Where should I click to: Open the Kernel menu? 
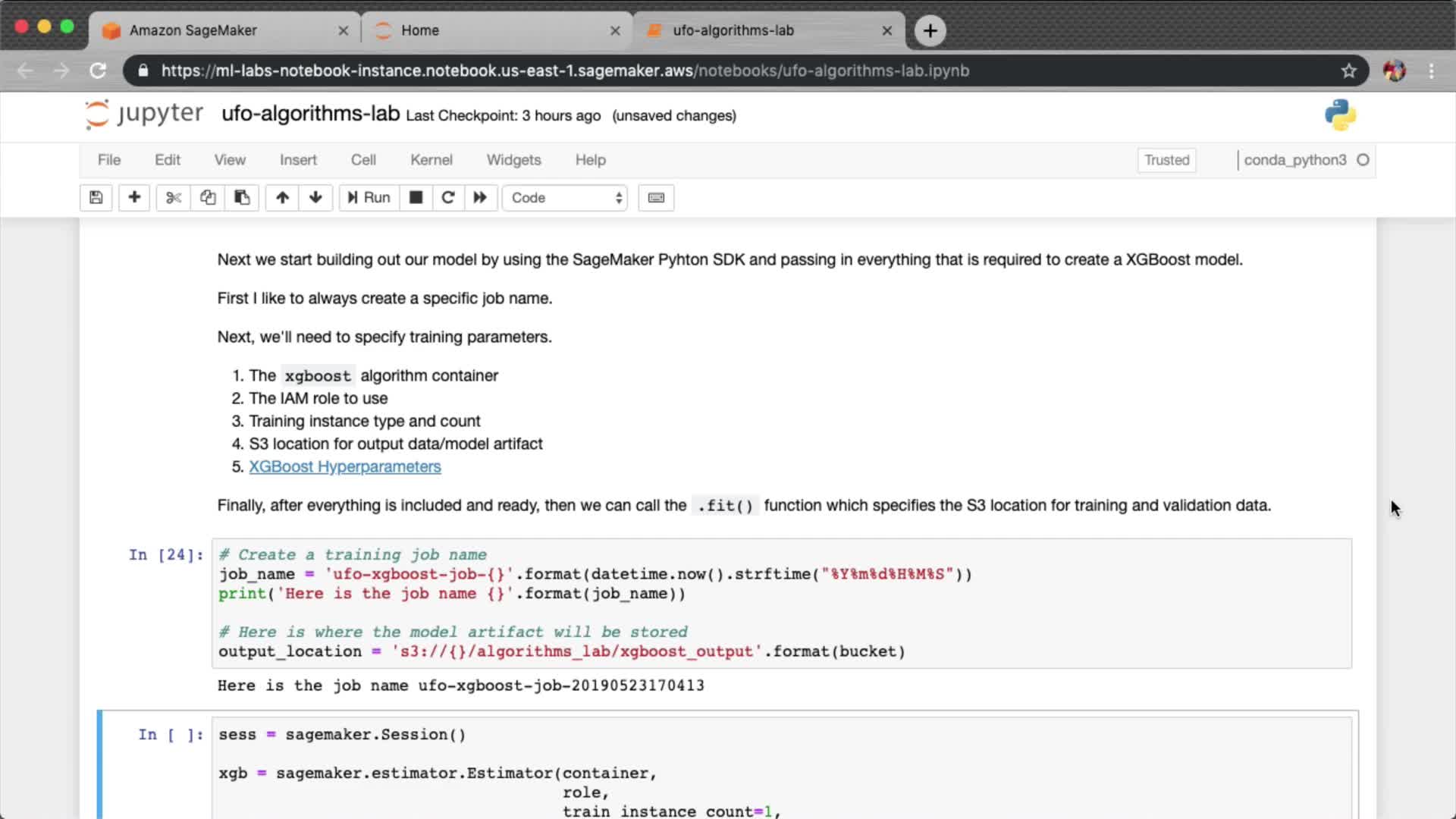coord(431,160)
